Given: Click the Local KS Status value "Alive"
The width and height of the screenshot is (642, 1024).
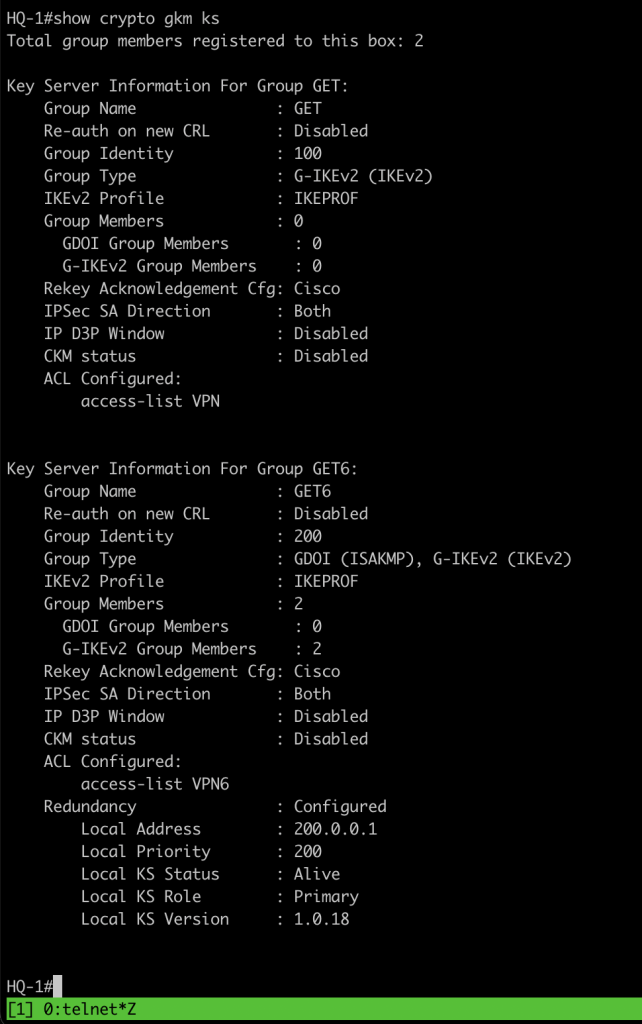Looking at the screenshot, I should pyautogui.click(x=317, y=874).
